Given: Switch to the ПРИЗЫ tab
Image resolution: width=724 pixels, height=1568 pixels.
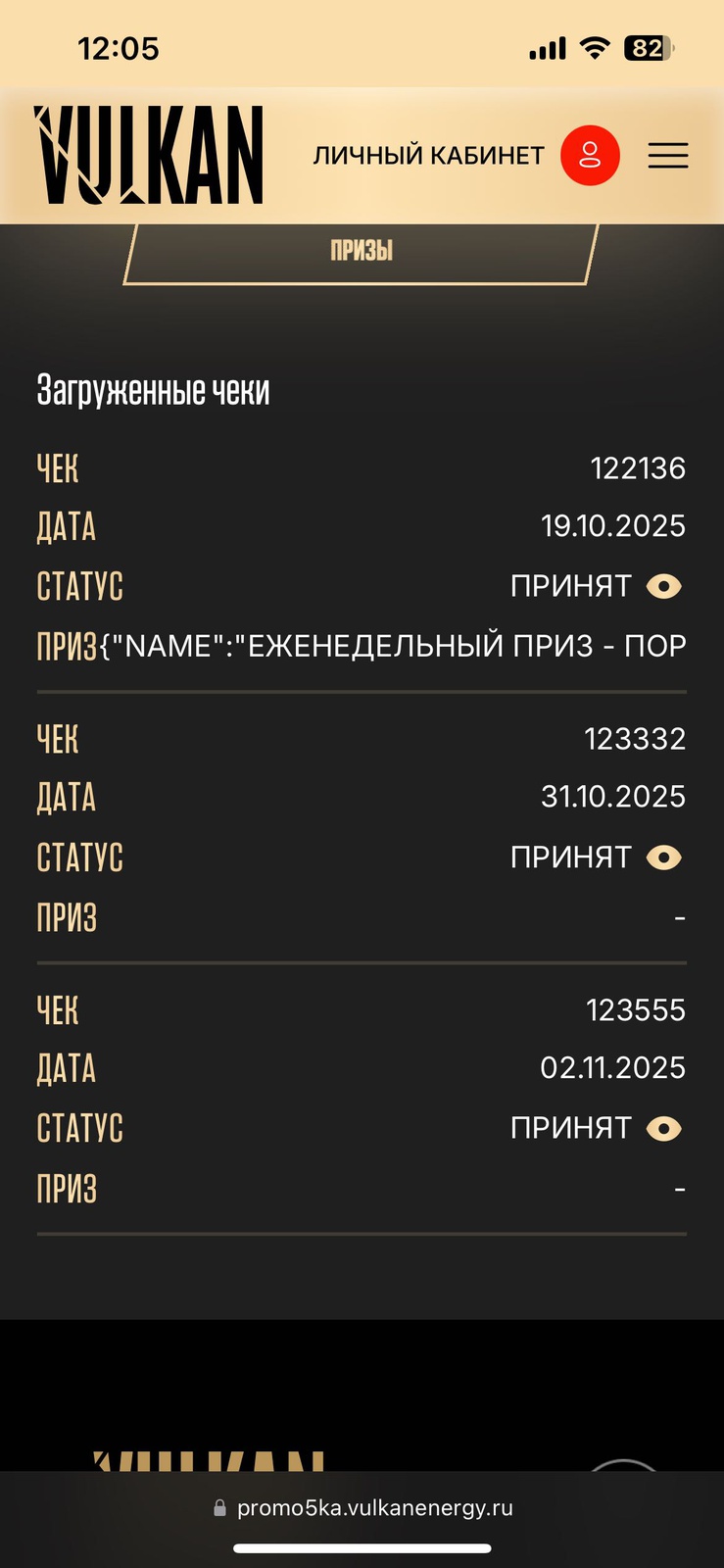Looking at the screenshot, I should point(362,251).
